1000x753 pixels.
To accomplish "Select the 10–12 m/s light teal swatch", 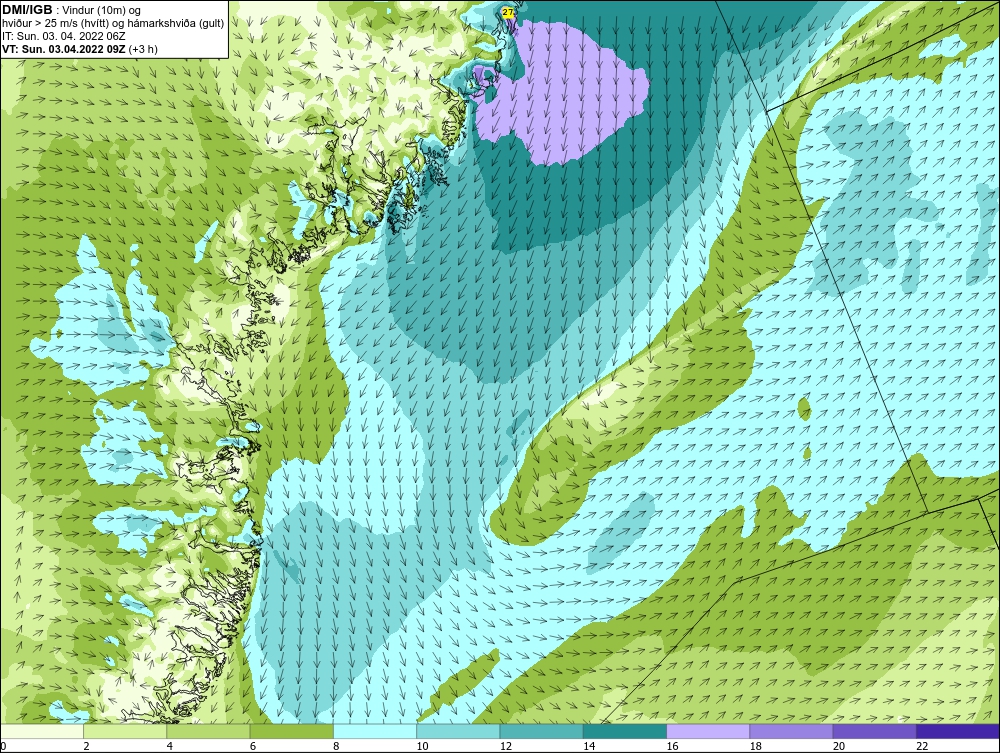I will pyautogui.click(x=458, y=731).
